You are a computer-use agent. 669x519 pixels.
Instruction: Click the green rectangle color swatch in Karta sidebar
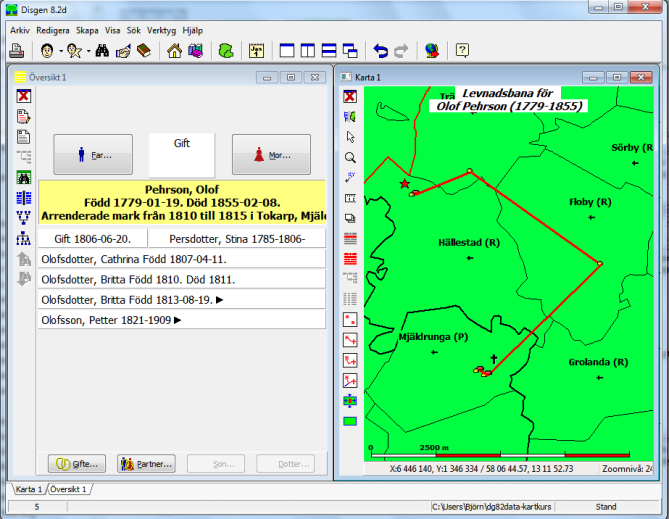coord(350,421)
